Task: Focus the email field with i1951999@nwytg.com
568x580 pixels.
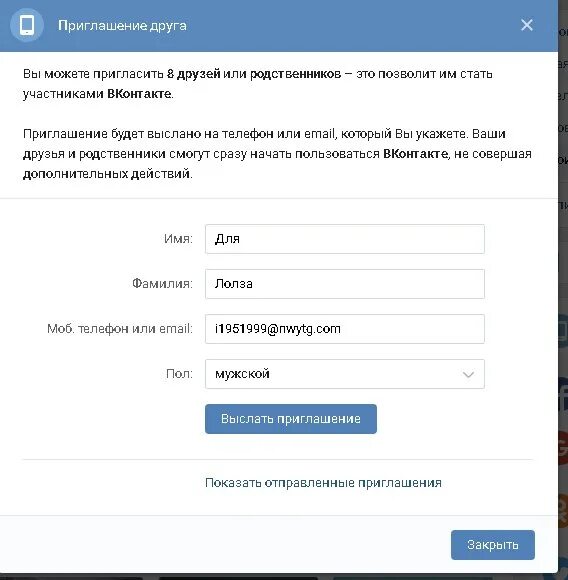Action: pos(345,329)
